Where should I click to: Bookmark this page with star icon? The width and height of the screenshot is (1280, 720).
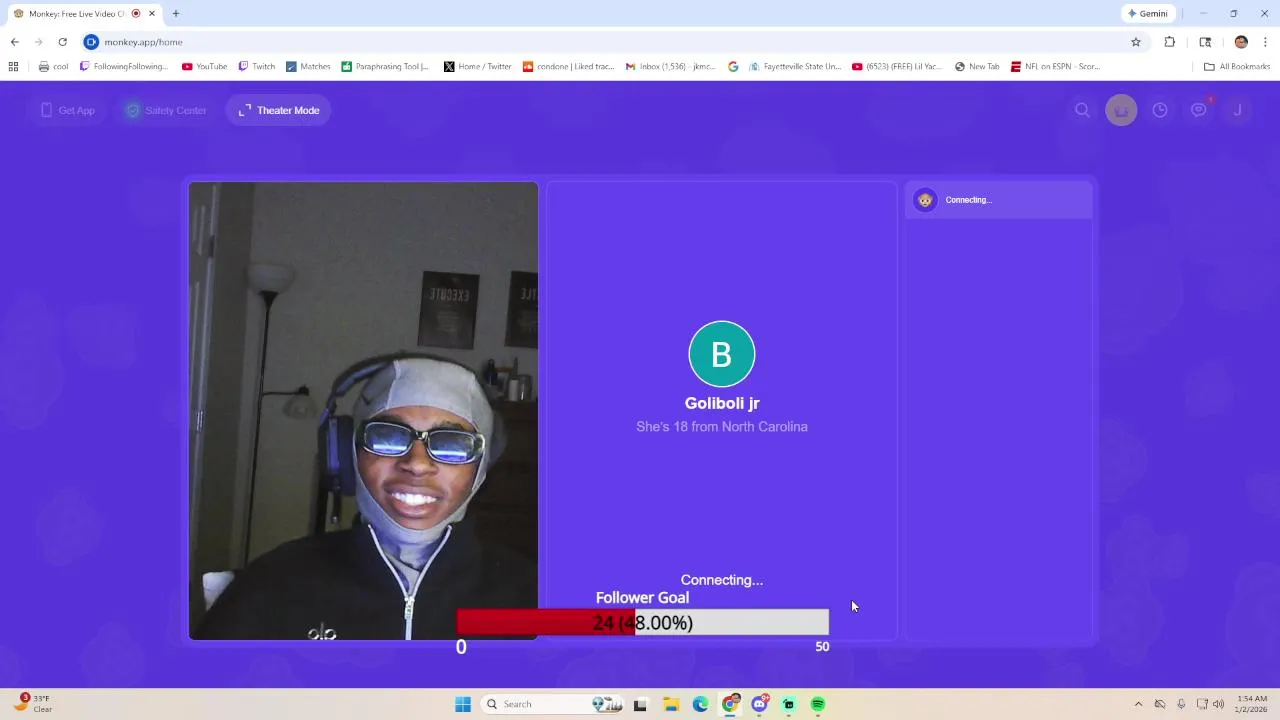(x=1136, y=42)
